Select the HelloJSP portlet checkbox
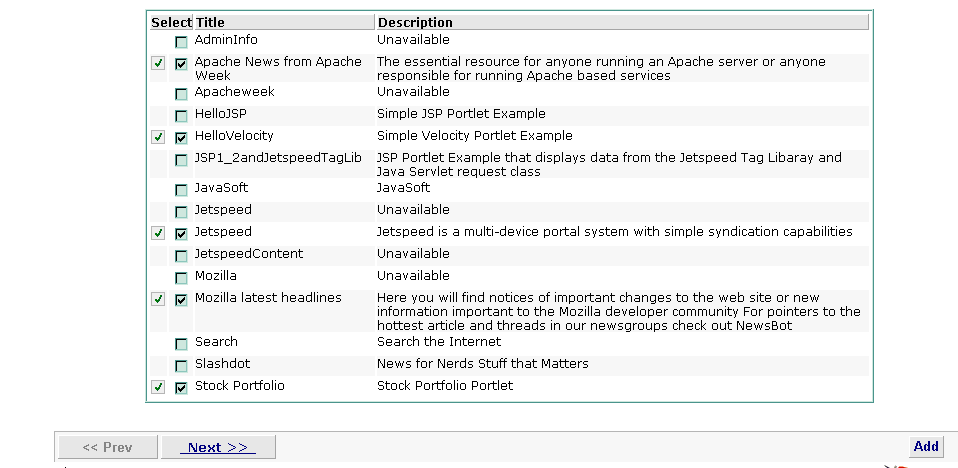 [181, 116]
